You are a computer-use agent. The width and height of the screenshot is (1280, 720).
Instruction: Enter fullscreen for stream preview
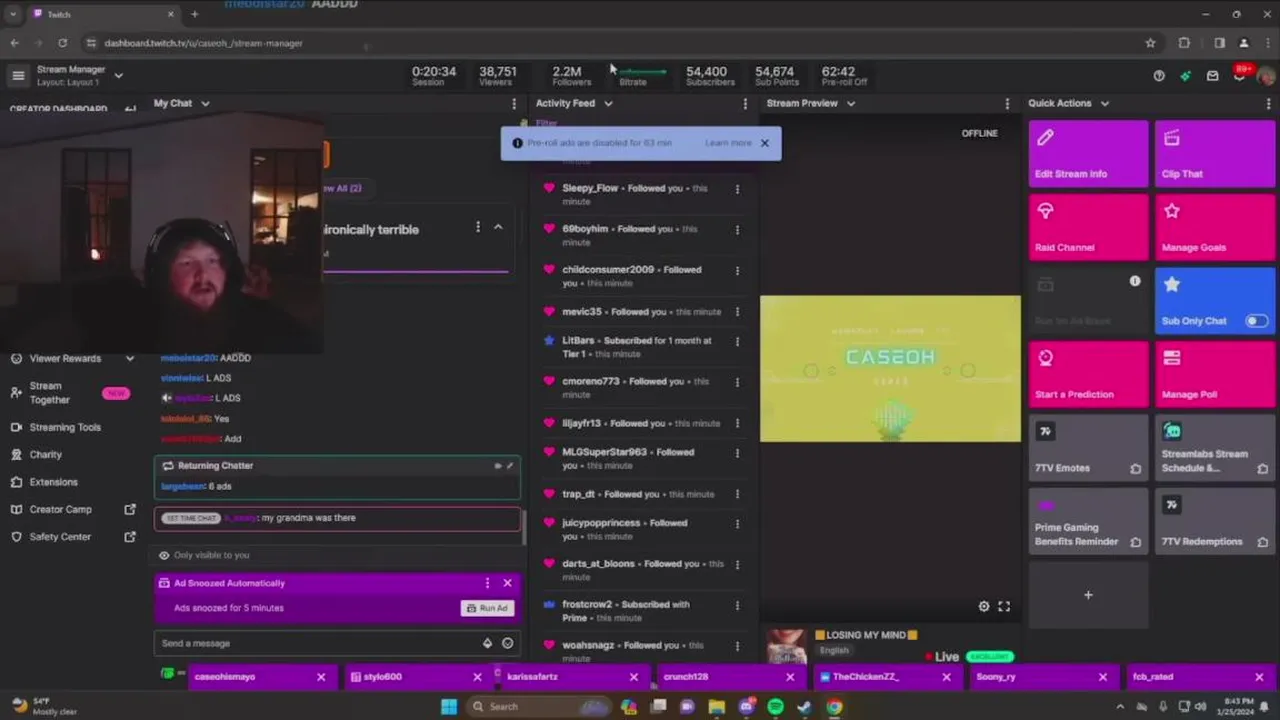click(1004, 606)
